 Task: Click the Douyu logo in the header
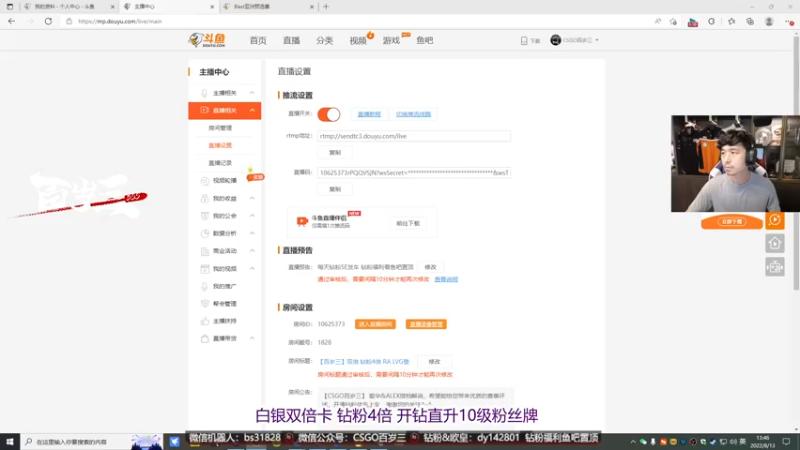point(207,40)
